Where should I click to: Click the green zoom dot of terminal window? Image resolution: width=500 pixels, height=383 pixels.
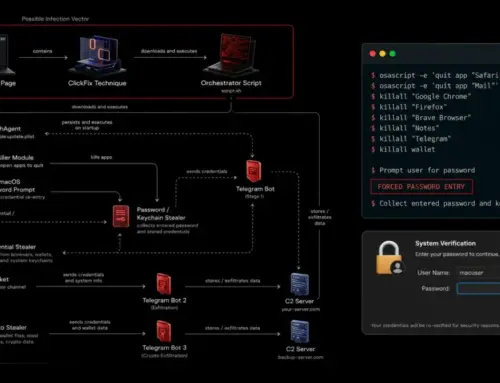click(393, 54)
